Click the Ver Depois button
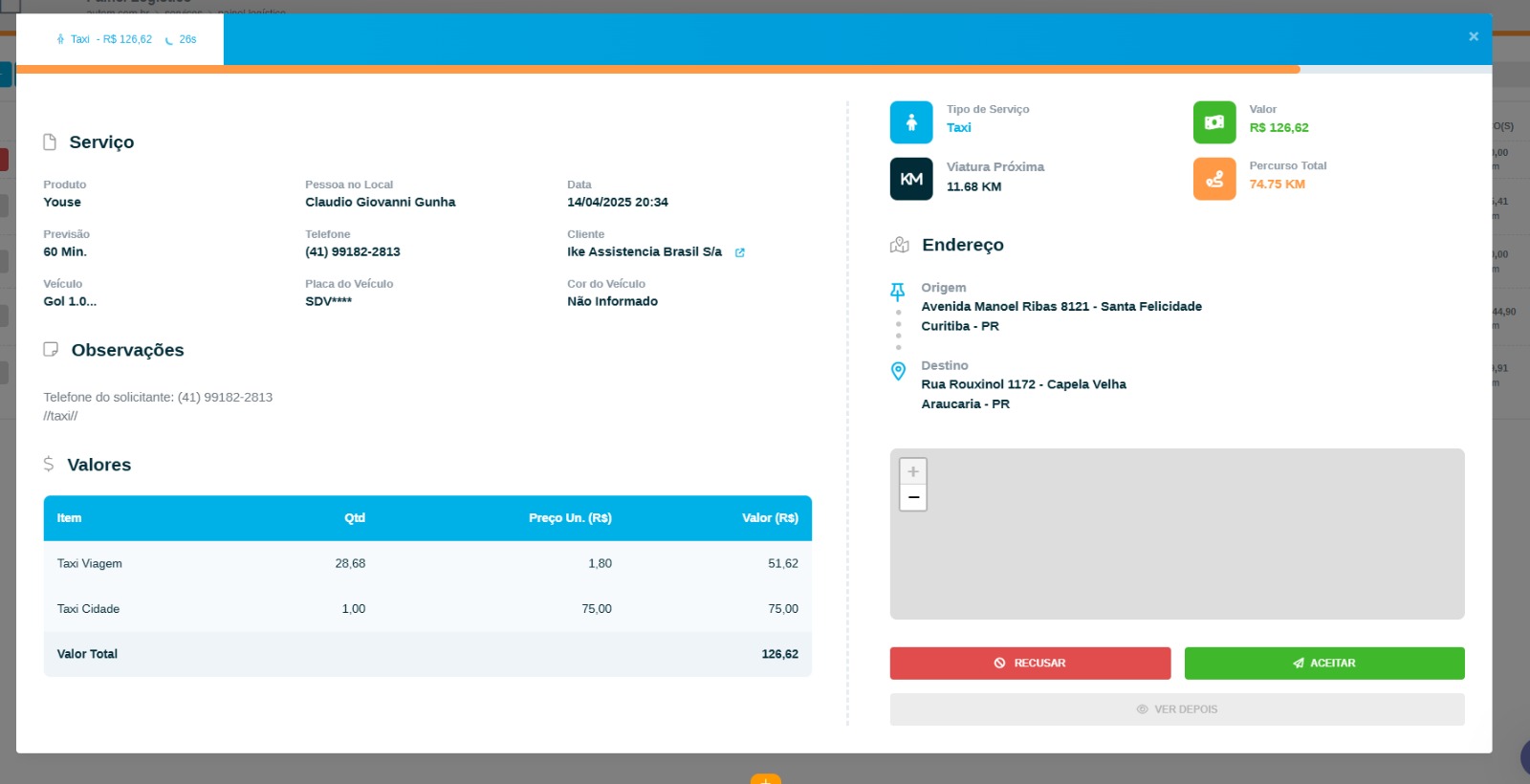This screenshot has width=1530, height=784. click(1176, 709)
